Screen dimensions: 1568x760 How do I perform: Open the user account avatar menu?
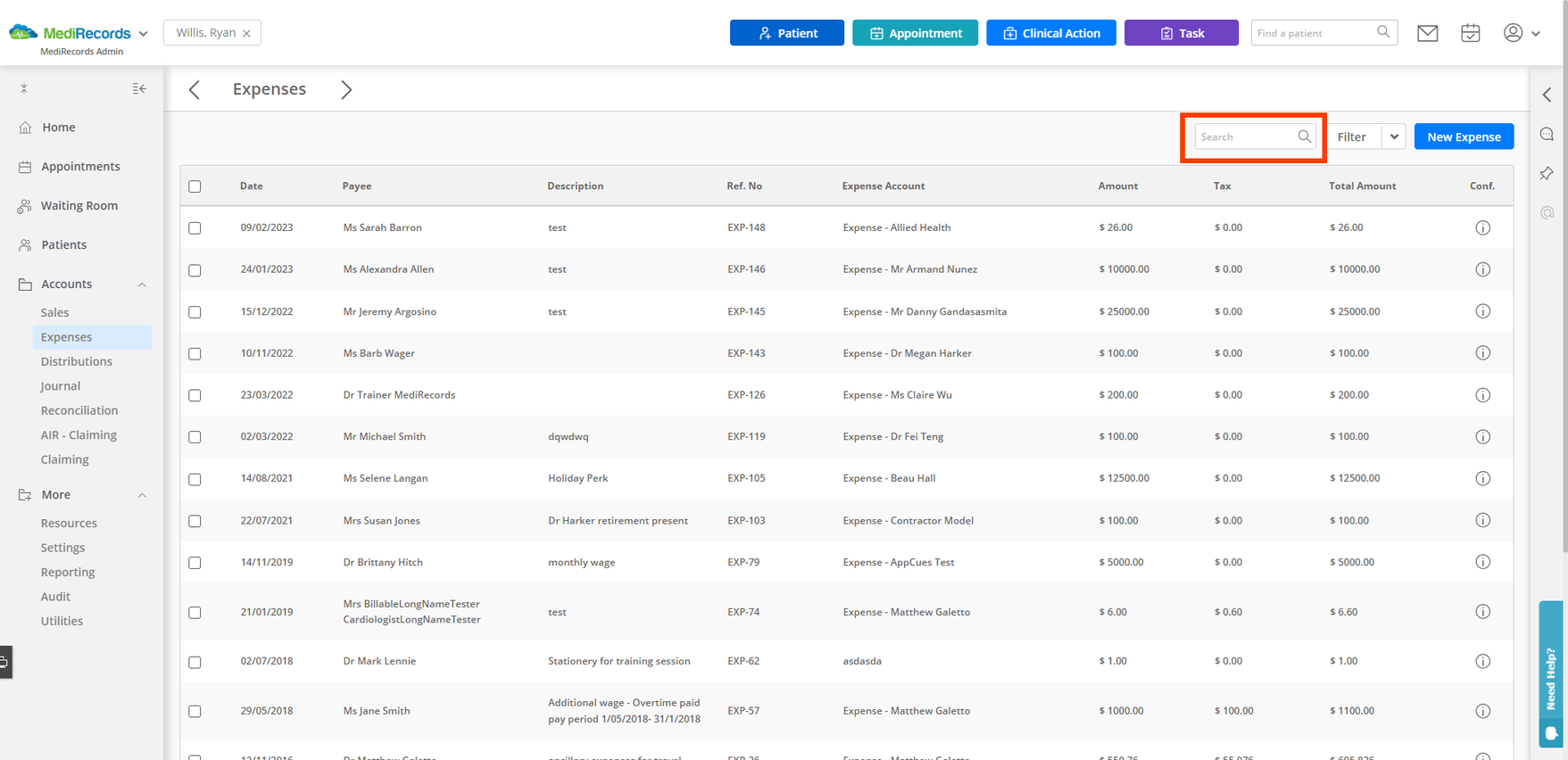pos(1513,33)
